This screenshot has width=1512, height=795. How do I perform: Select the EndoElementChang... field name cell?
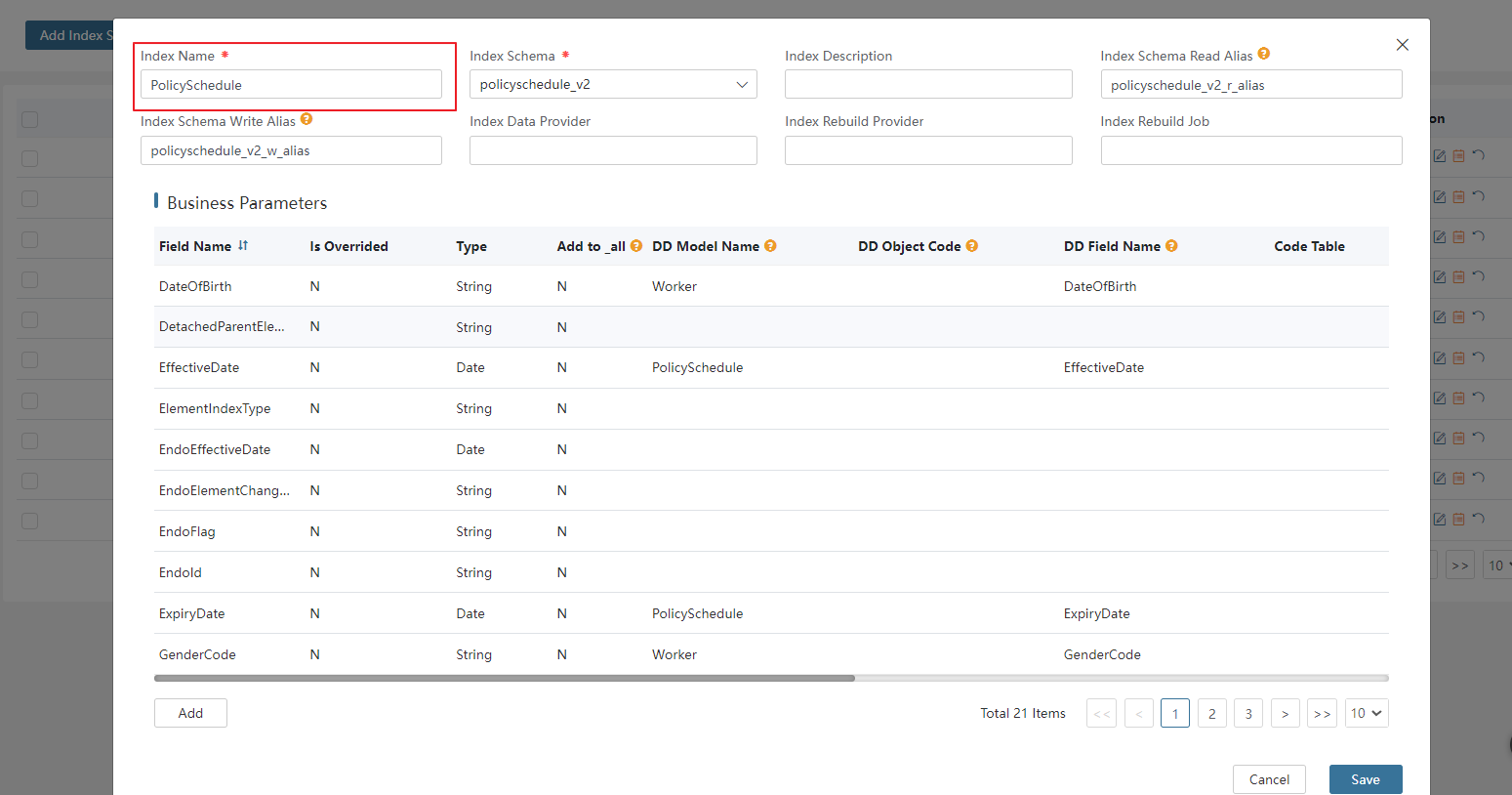tap(225, 490)
